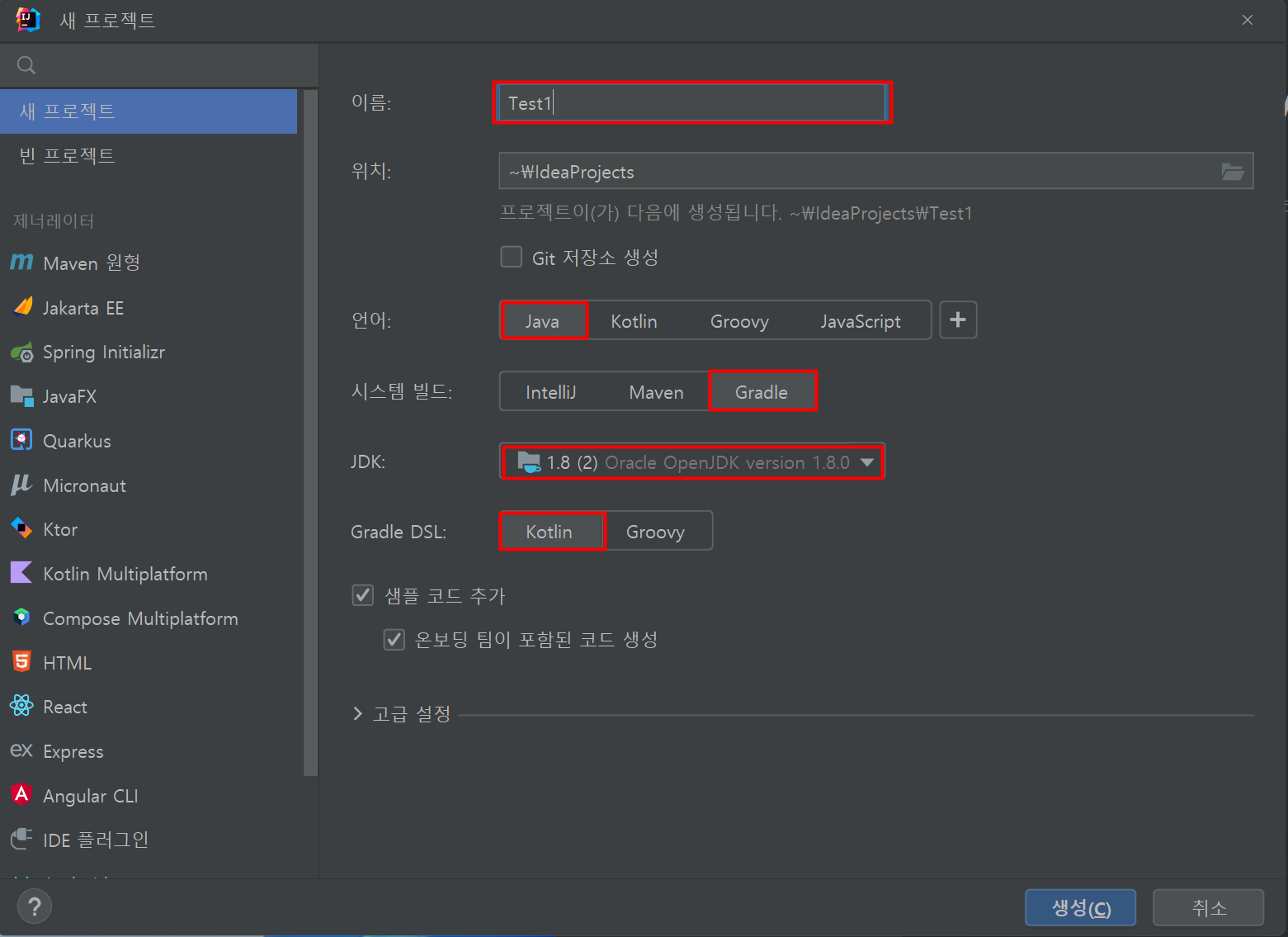
Task: Select the Angular CLI icon
Action: point(21,794)
